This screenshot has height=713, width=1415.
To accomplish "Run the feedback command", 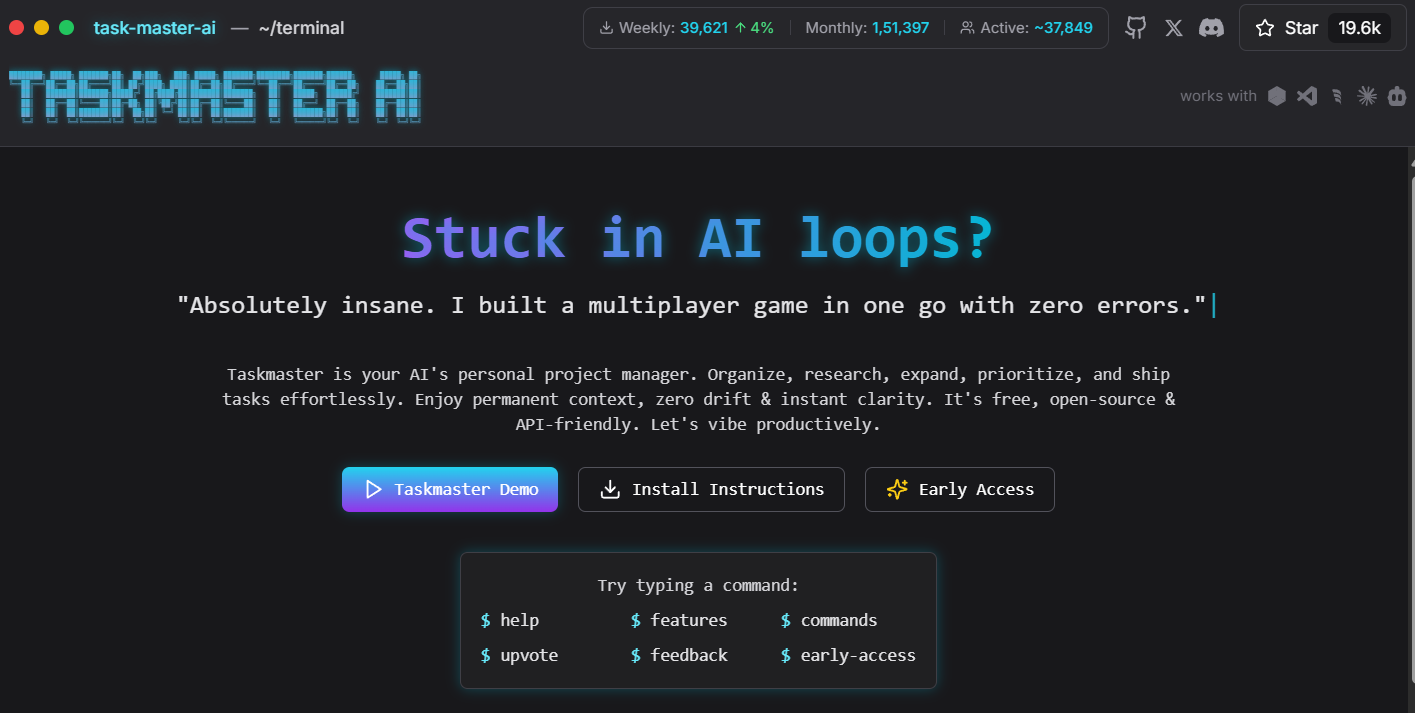I will [x=679, y=655].
